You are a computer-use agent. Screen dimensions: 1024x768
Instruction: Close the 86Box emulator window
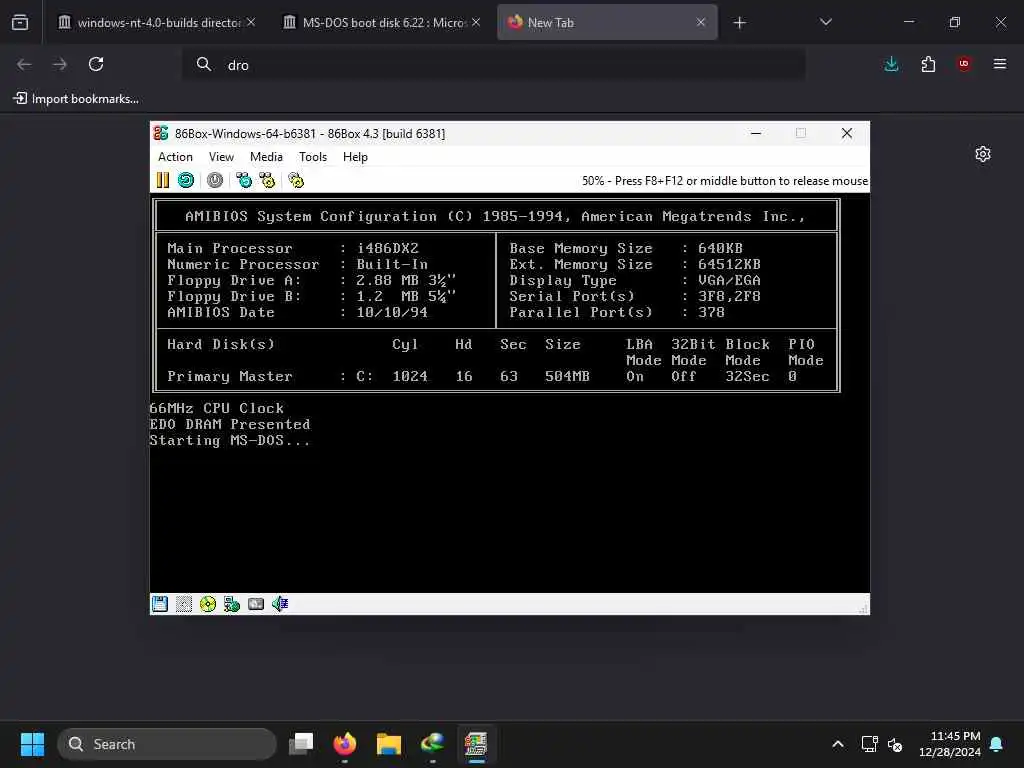click(x=847, y=133)
